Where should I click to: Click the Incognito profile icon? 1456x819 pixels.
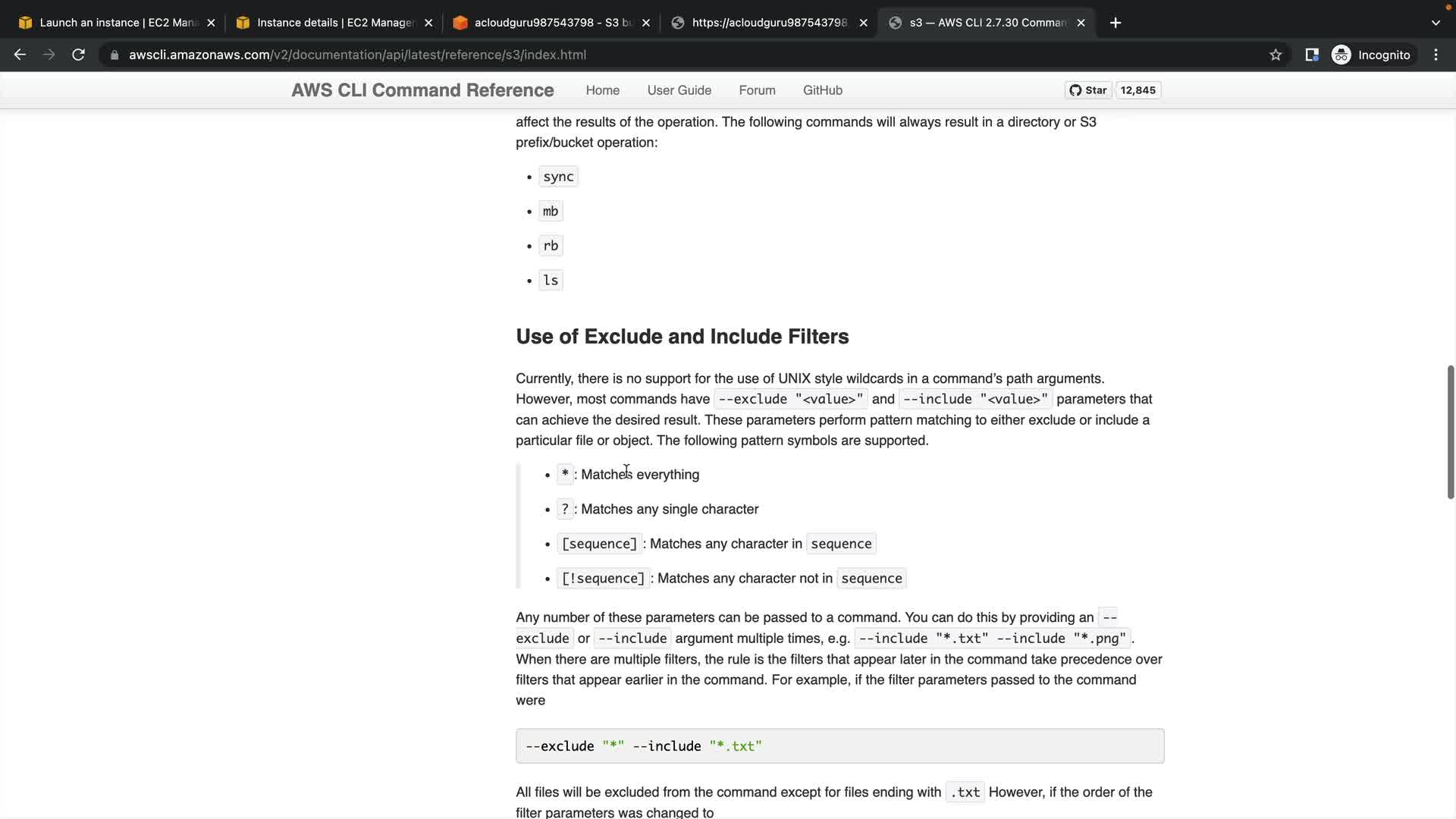pyautogui.click(x=1341, y=55)
